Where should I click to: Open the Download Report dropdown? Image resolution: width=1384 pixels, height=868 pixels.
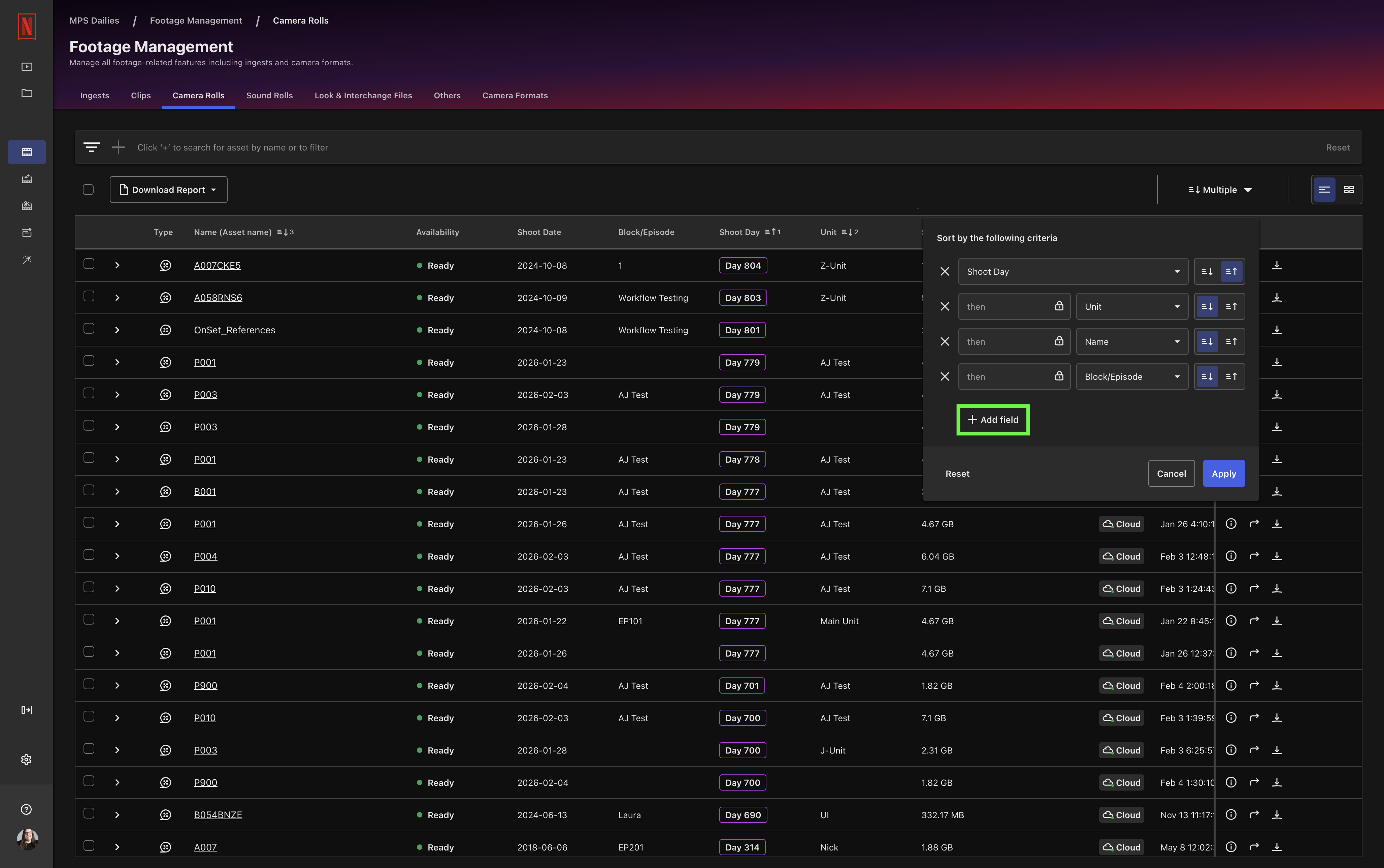pos(168,190)
